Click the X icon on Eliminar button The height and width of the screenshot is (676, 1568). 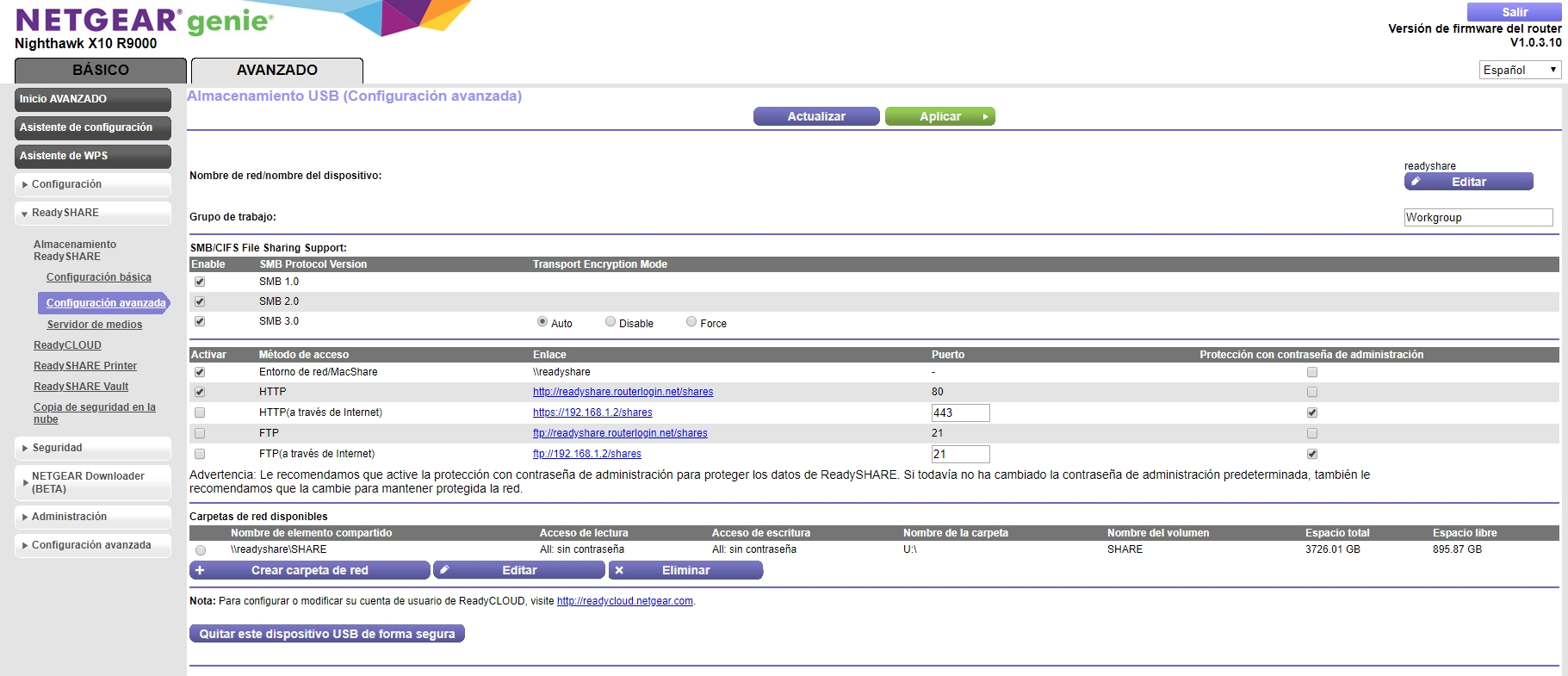[619, 570]
